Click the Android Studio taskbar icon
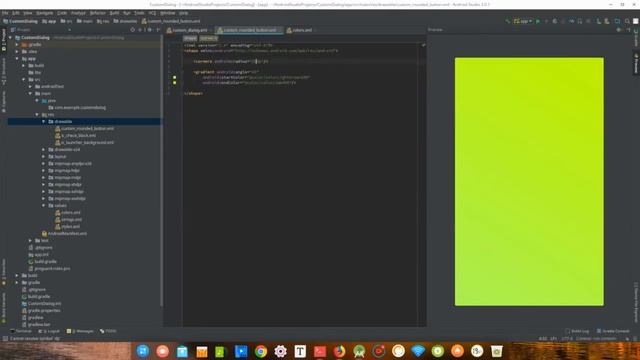640x360 pixels. (359, 351)
